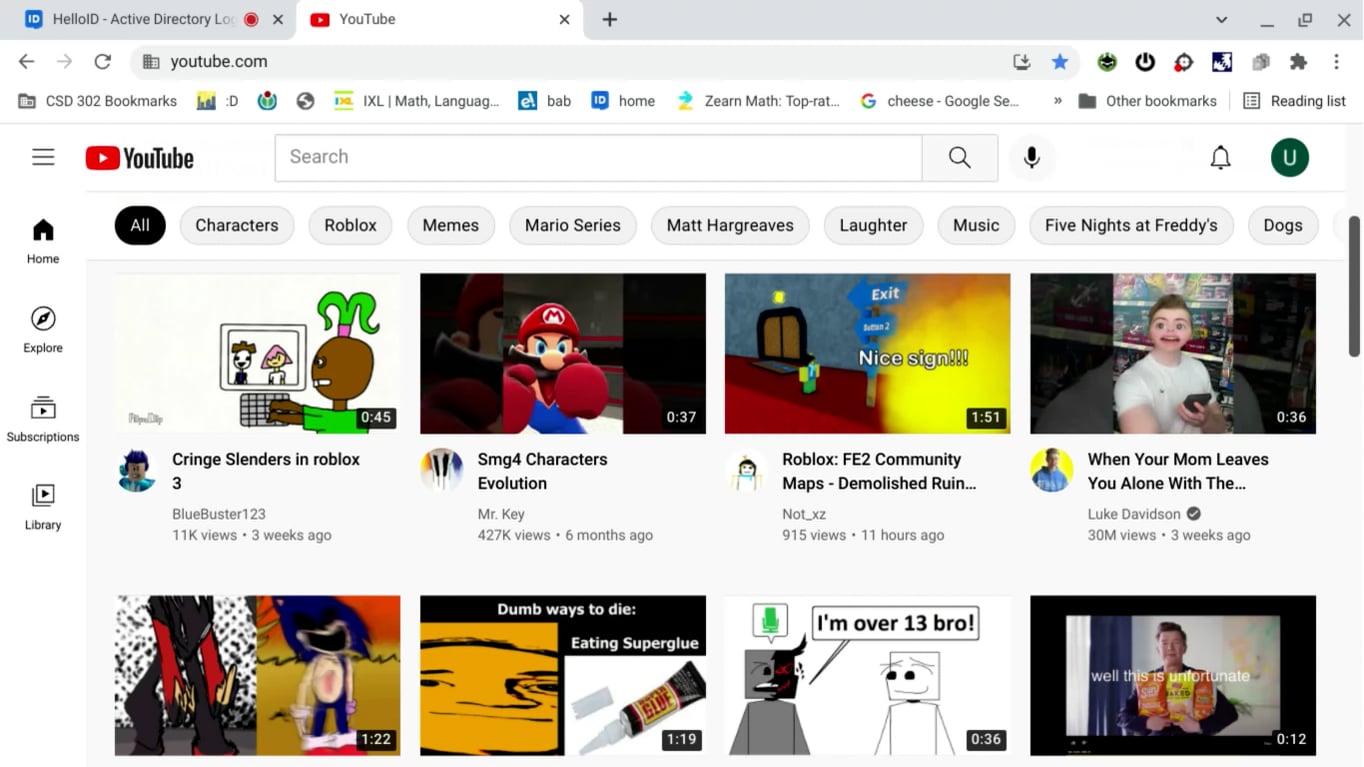Click the YouTube logo
Viewport: 1364px width, 767px height.
(140, 158)
